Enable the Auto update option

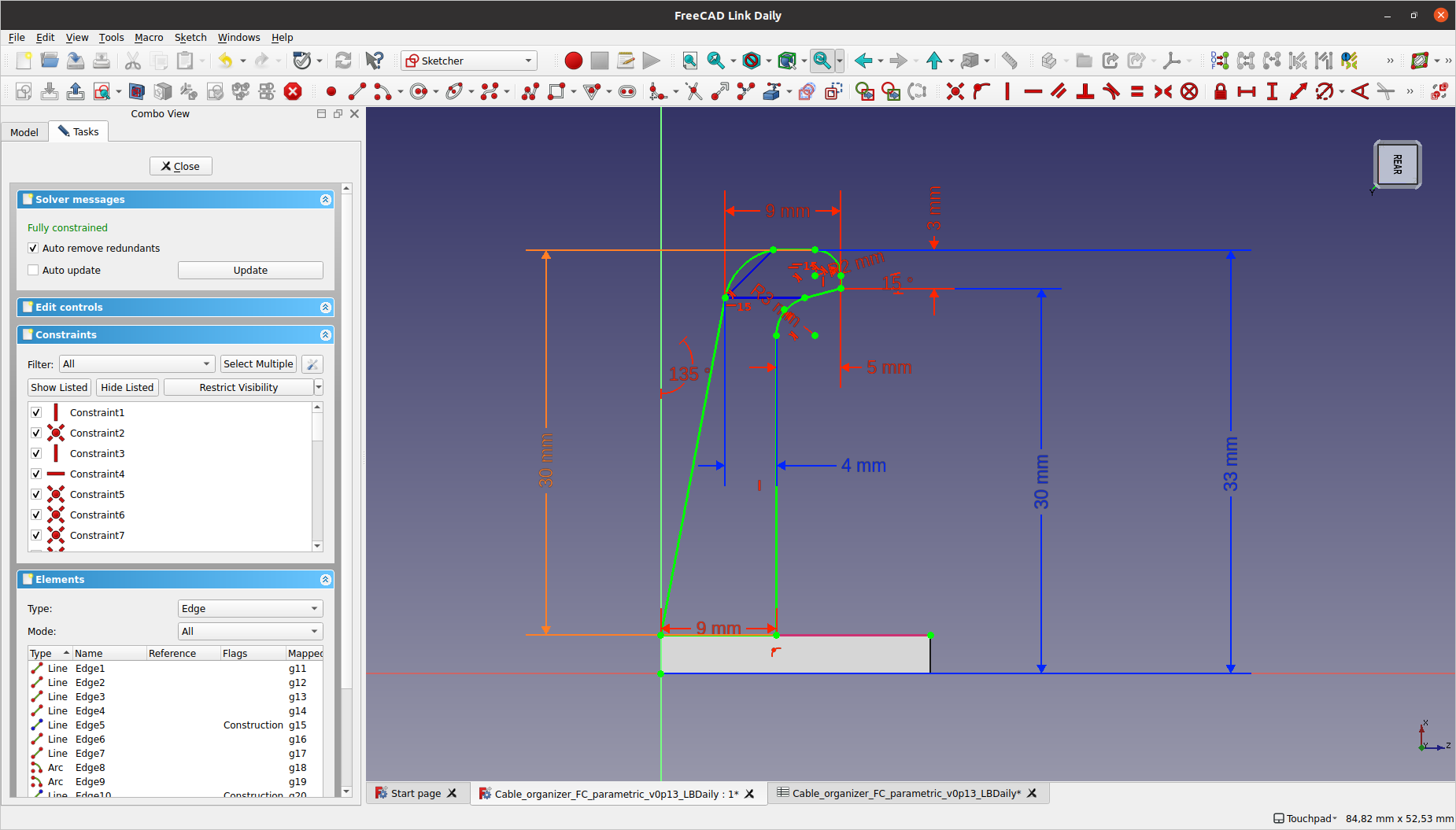(33, 270)
